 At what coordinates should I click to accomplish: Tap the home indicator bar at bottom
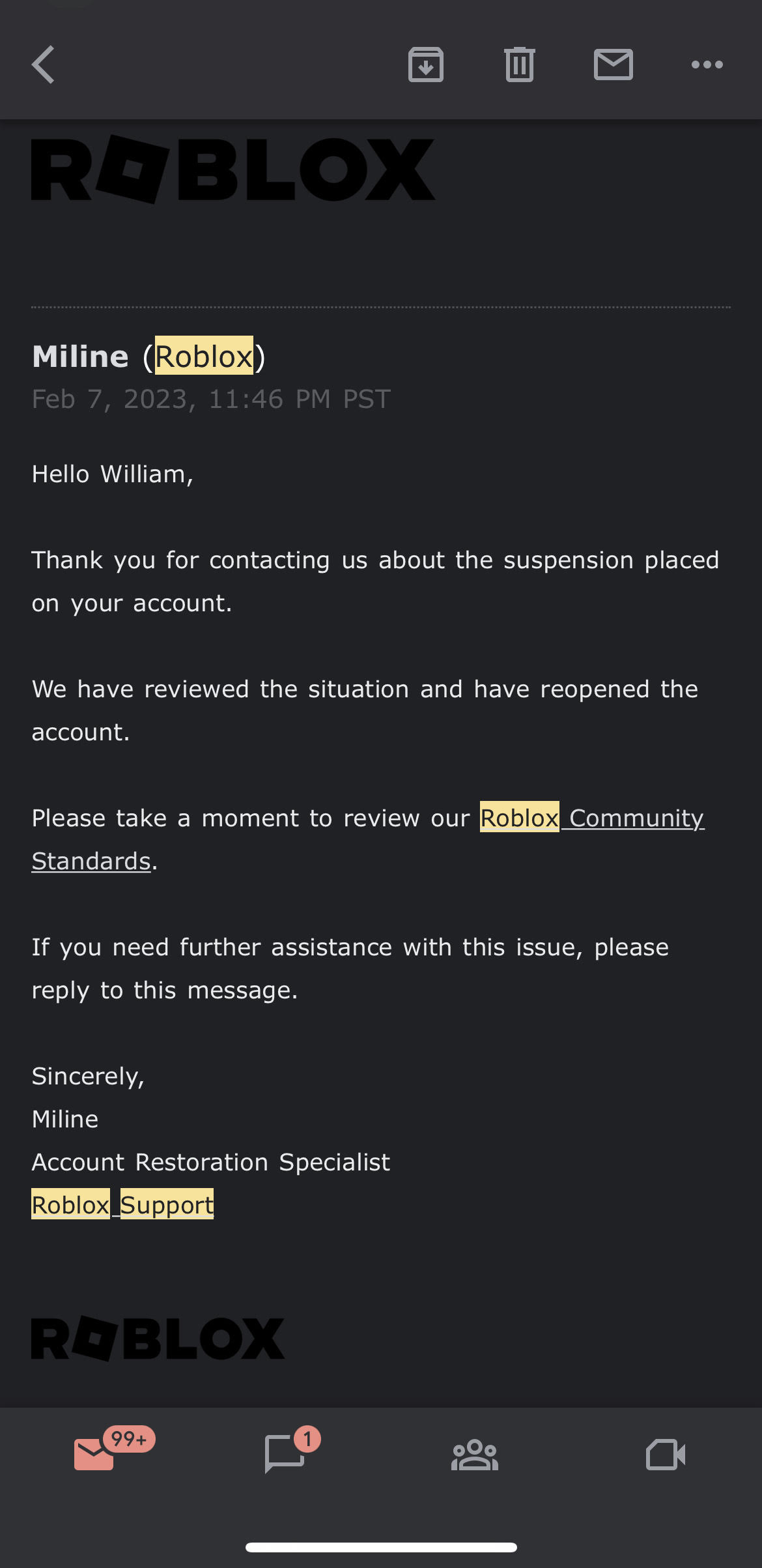click(x=381, y=1547)
